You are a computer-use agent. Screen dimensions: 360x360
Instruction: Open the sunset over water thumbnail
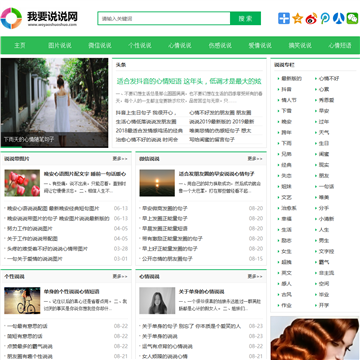157,183
